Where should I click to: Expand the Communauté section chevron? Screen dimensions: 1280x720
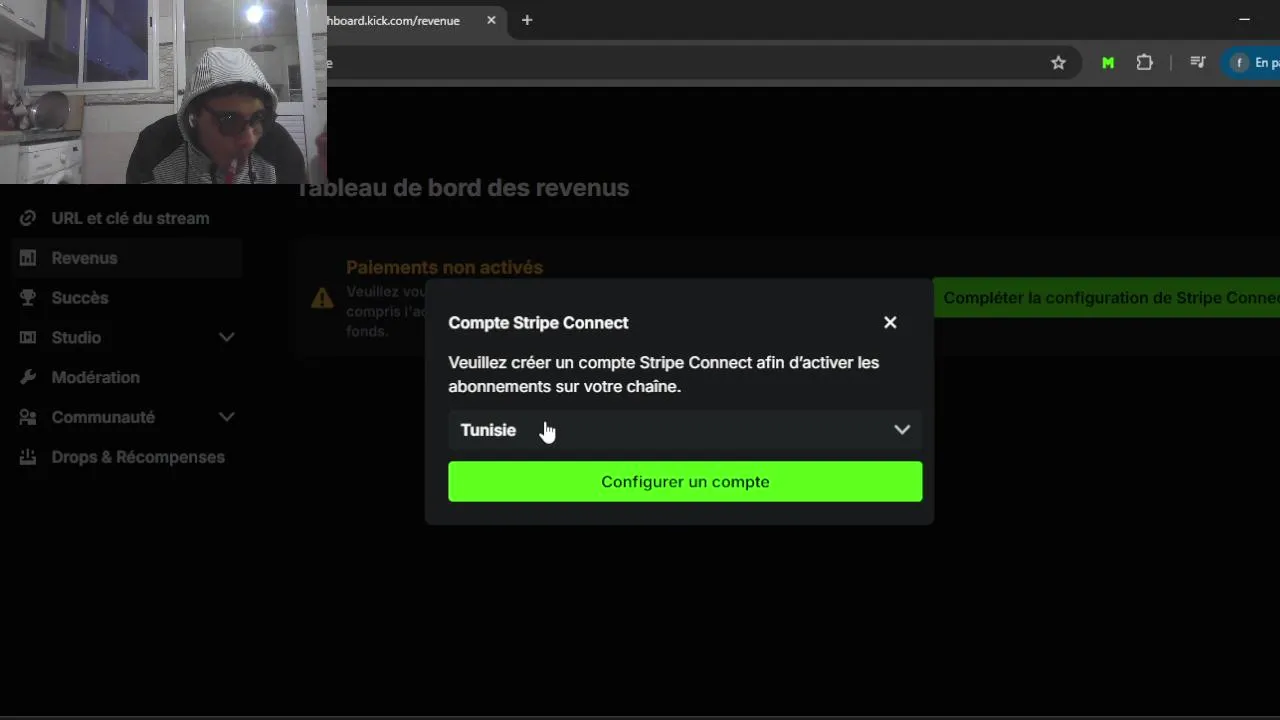click(227, 417)
